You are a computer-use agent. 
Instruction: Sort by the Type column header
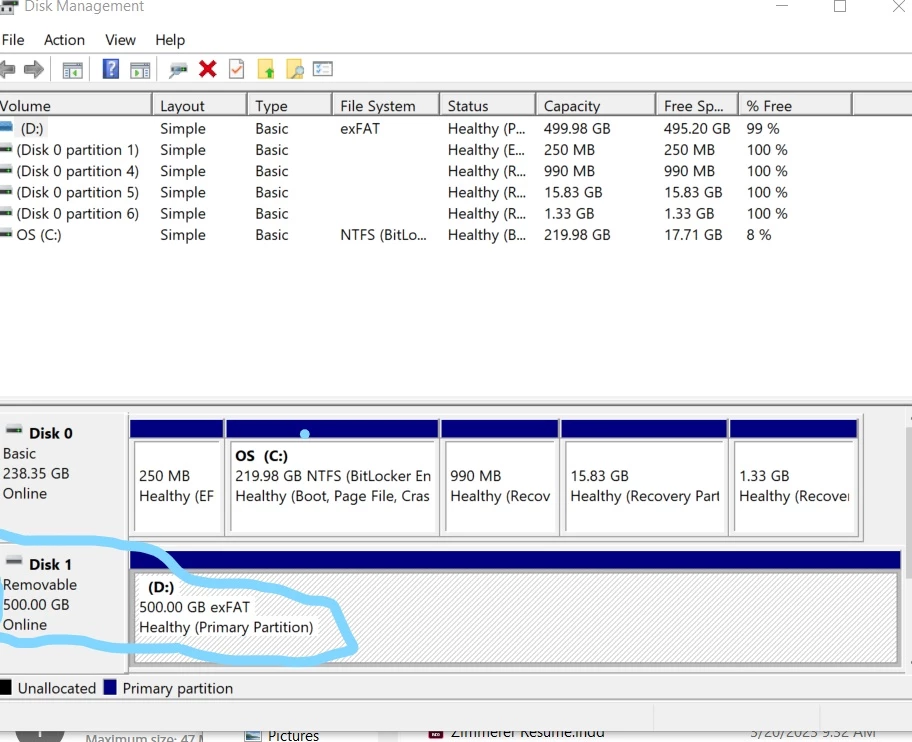tap(290, 105)
